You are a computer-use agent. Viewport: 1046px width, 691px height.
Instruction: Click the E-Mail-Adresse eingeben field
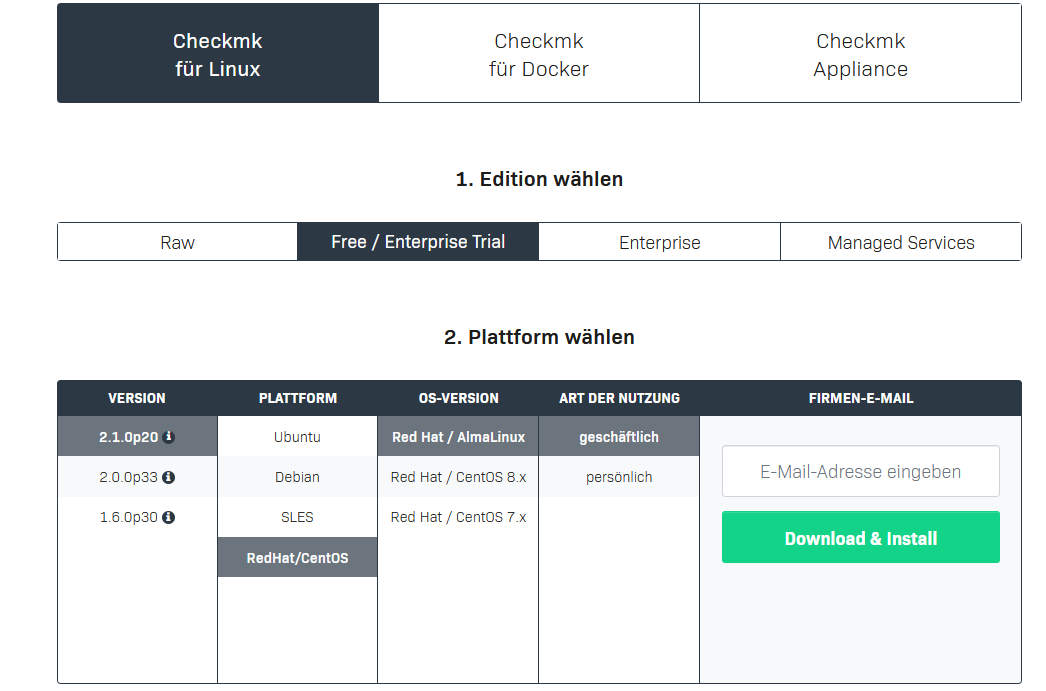pos(860,471)
